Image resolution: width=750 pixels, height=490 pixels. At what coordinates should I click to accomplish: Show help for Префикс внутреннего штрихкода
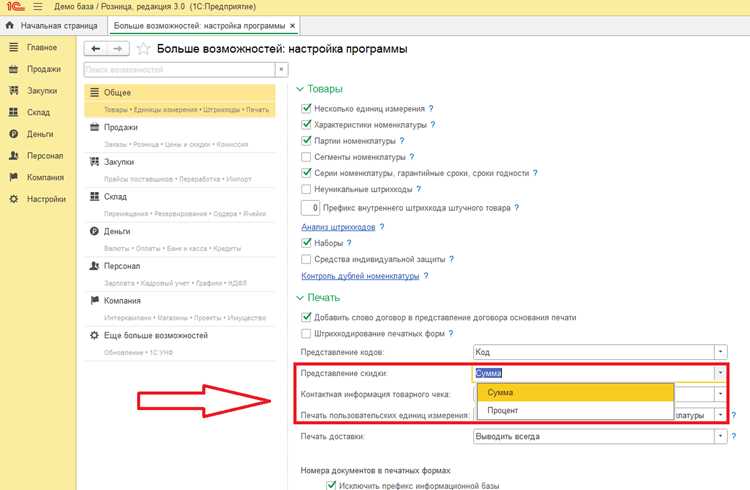click(517, 208)
